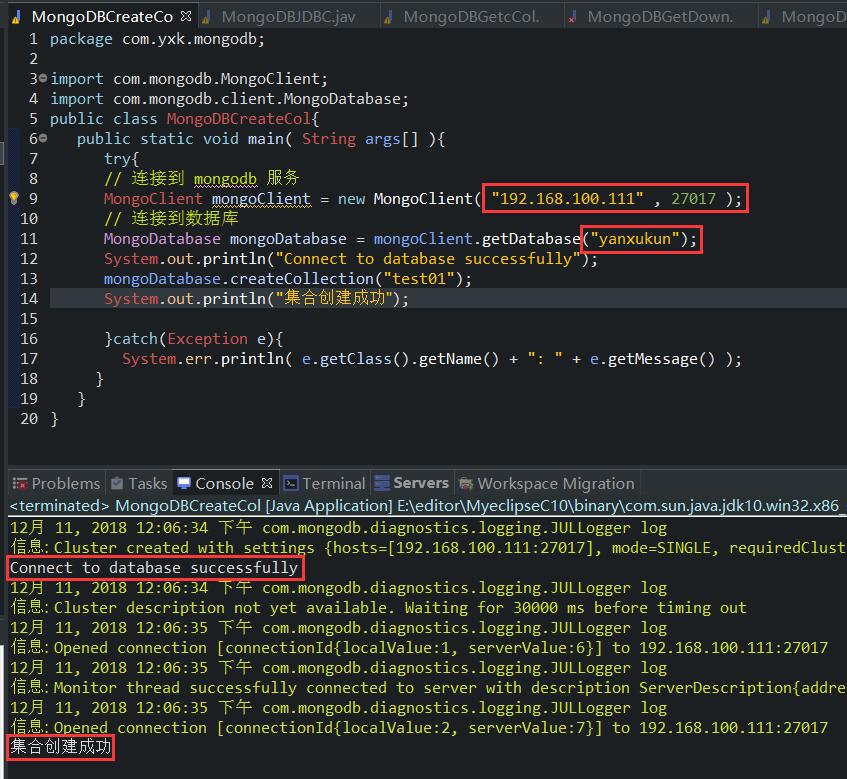Screen dimensions: 847x779
Task: Click the Workspace Migration tab icon
Action: (466, 483)
